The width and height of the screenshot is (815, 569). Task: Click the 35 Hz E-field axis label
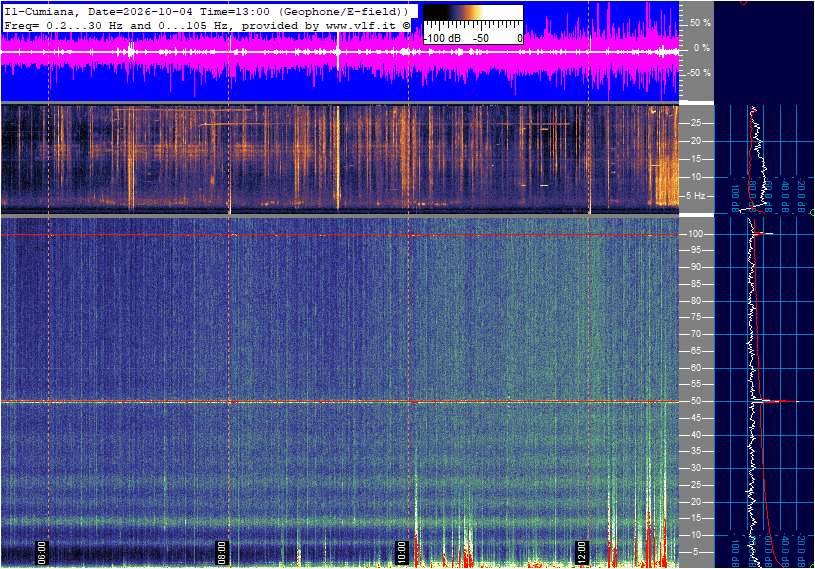click(695, 452)
